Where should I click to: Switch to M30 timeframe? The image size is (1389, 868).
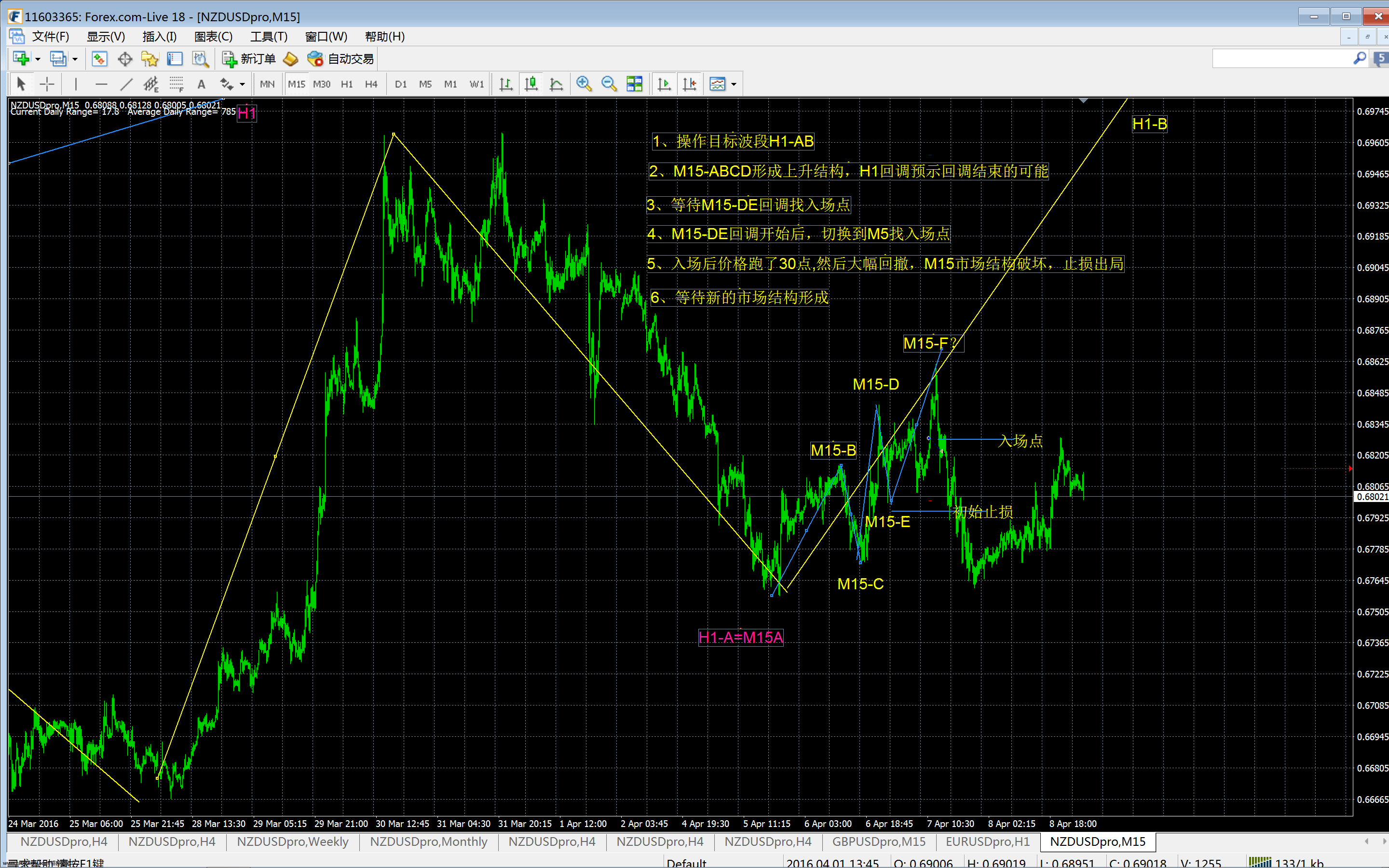pyautogui.click(x=321, y=84)
